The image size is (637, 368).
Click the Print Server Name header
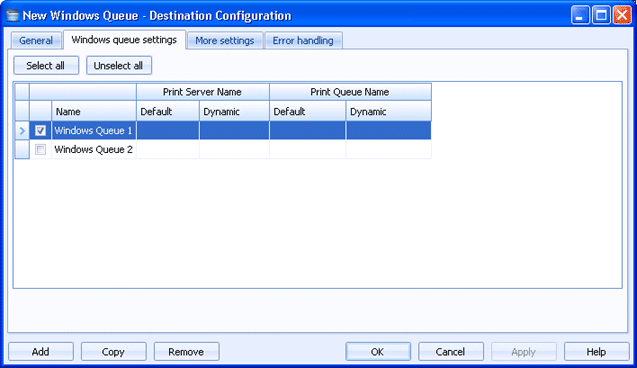click(203, 92)
